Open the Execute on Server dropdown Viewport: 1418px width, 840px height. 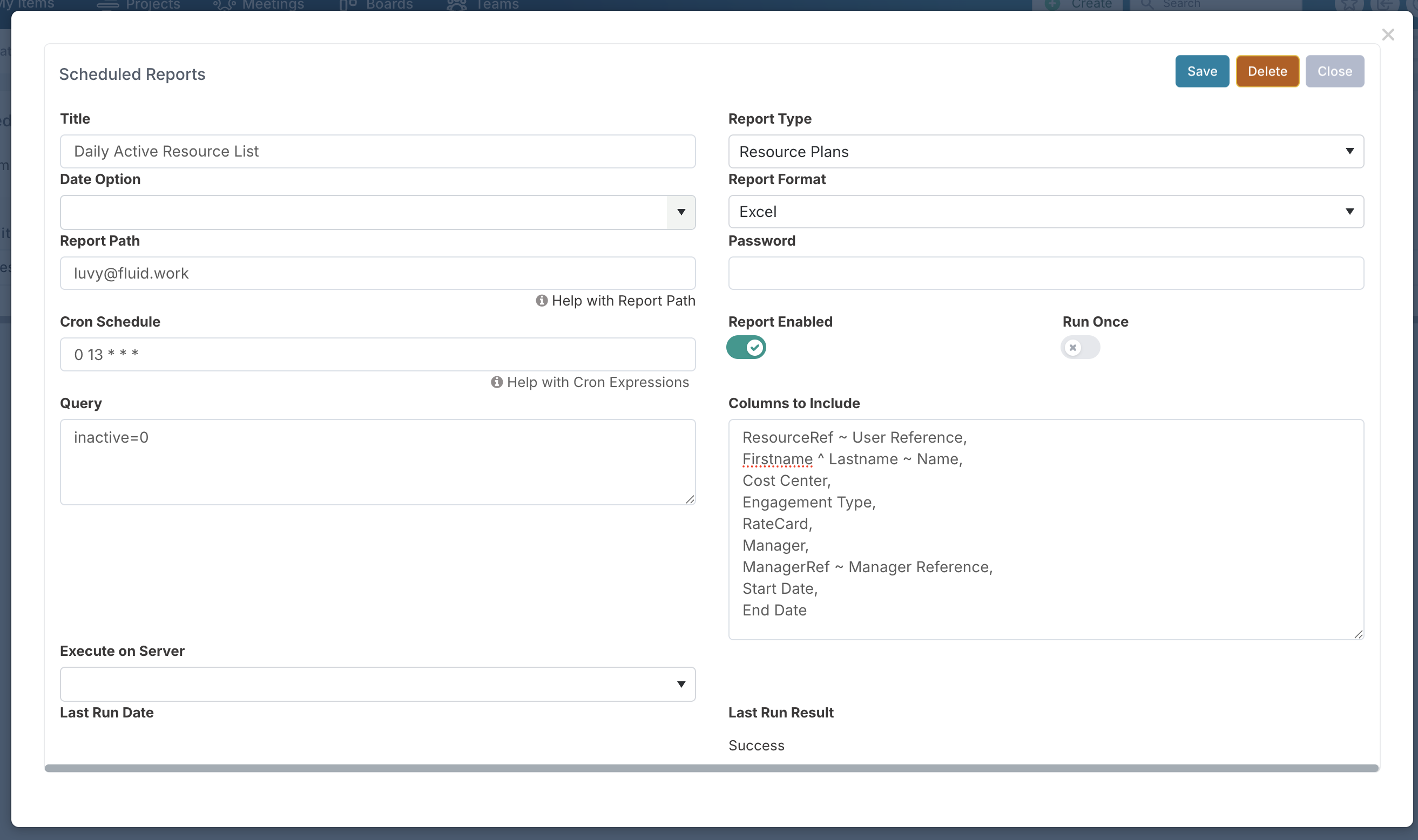(x=377, y=685)
